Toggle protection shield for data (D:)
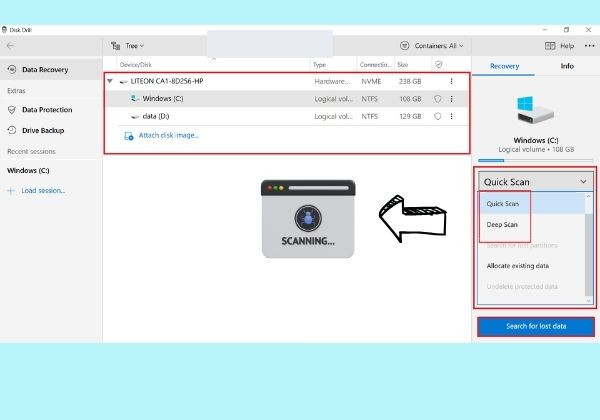600x420 pixels. (x=438, y=116)
